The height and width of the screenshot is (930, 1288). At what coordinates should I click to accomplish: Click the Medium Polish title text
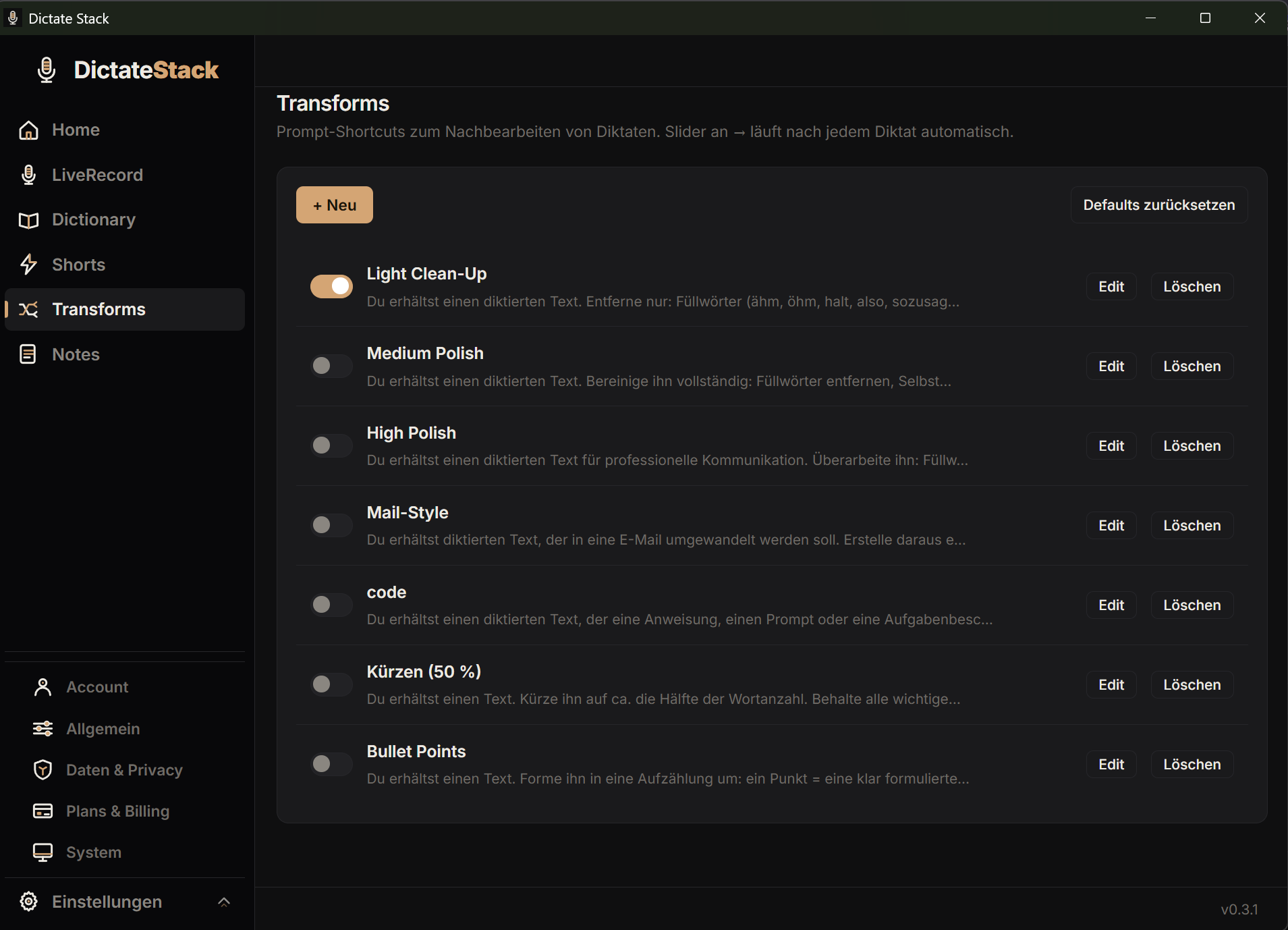(425, 354)
